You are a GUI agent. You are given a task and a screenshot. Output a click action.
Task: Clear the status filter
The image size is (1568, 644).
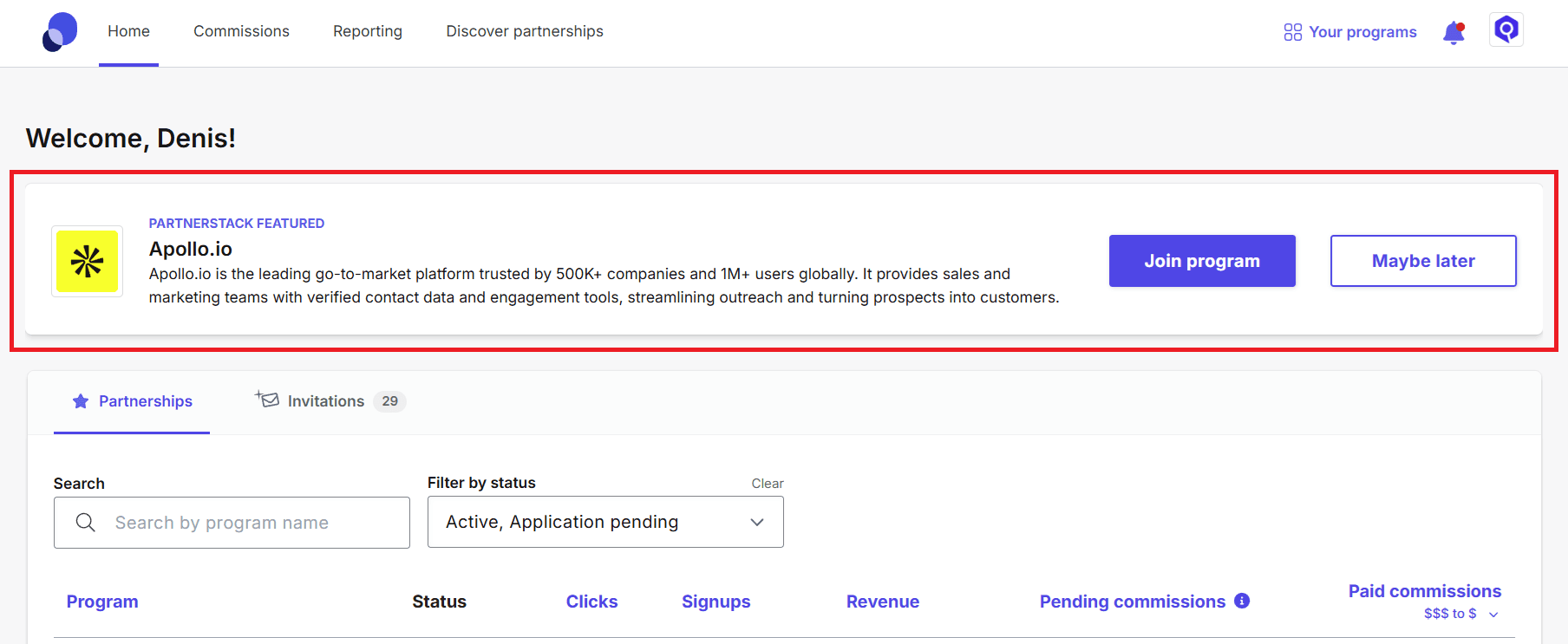point(768,484)
